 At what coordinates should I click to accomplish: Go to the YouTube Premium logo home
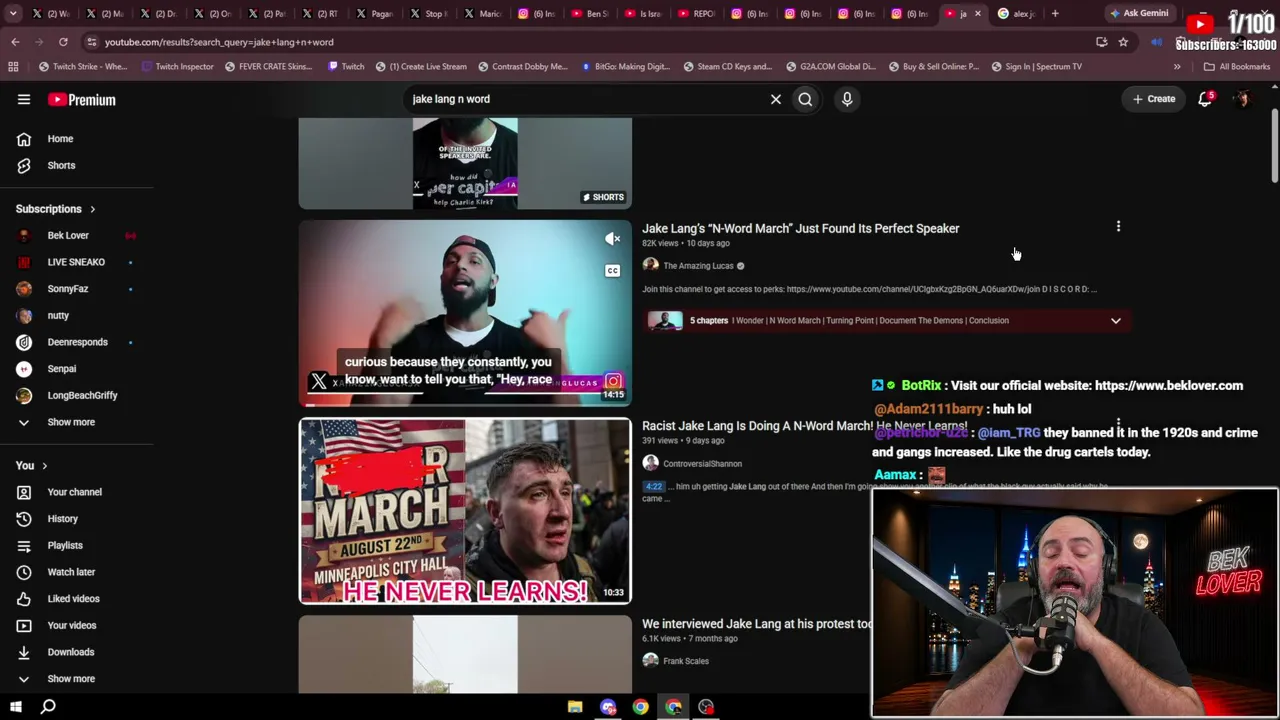[x=82, y=99]
